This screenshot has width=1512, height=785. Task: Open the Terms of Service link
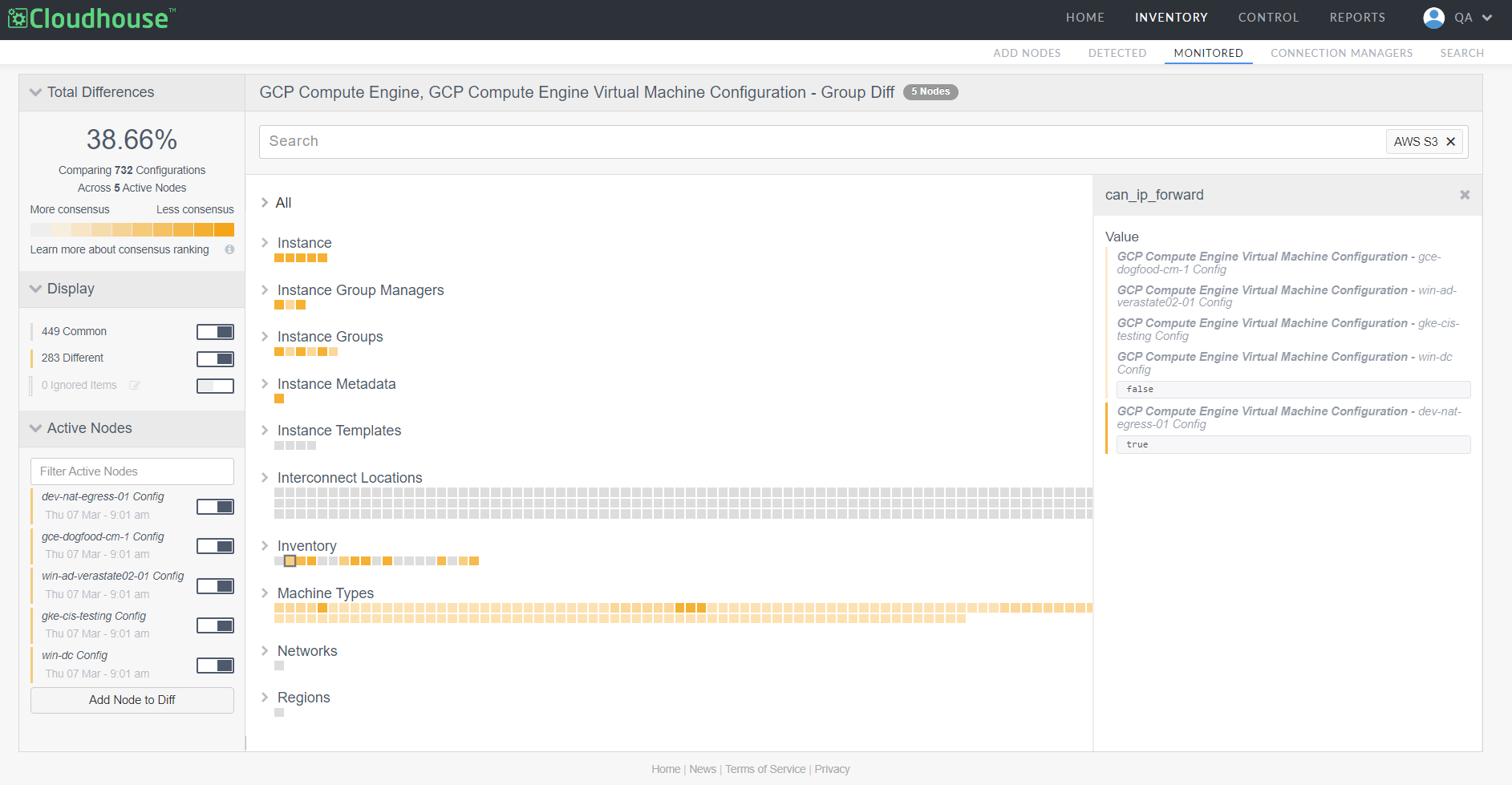(x=765, y=769)
